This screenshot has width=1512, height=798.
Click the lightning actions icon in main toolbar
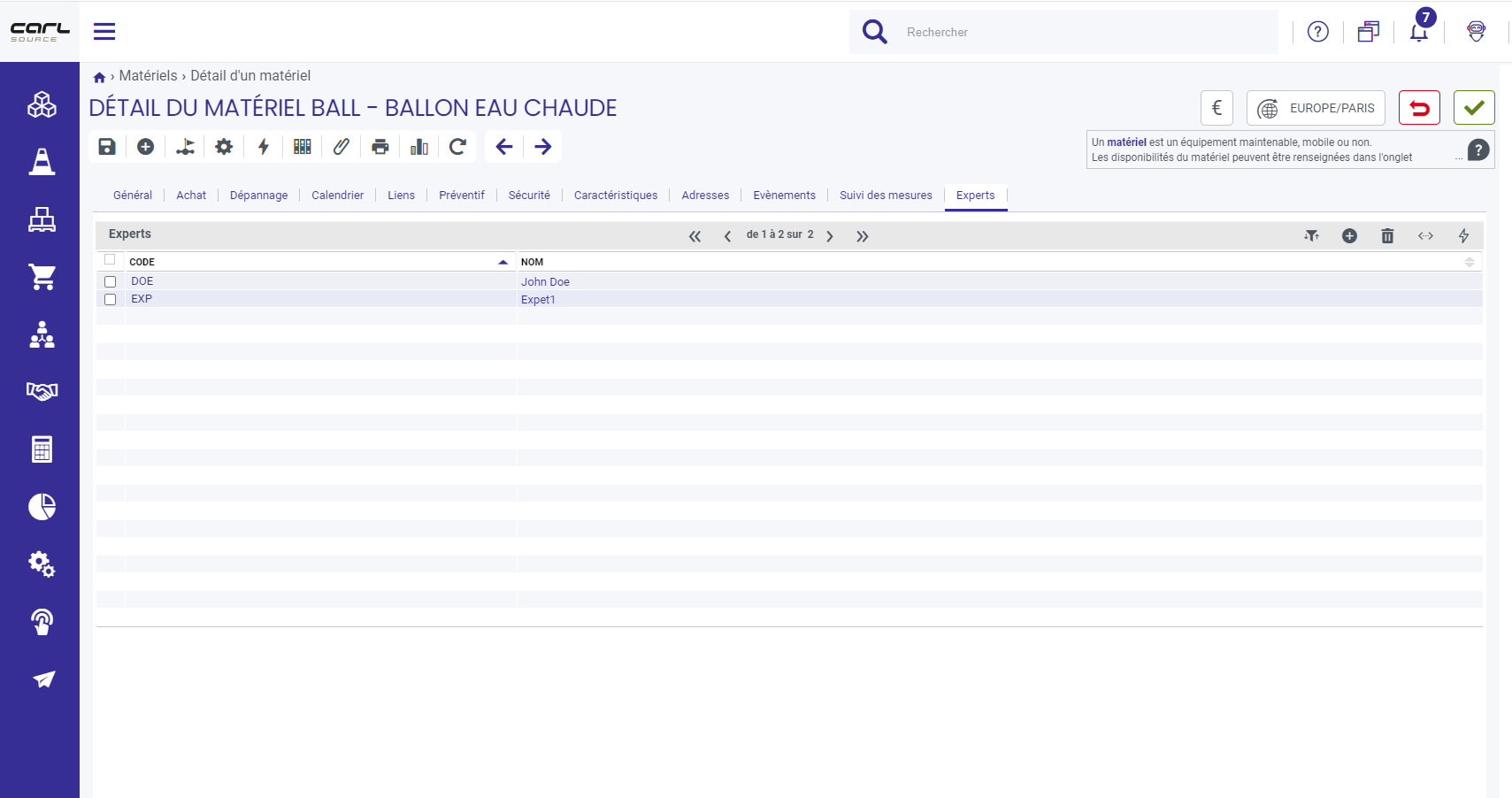click(x=264, y=147)
